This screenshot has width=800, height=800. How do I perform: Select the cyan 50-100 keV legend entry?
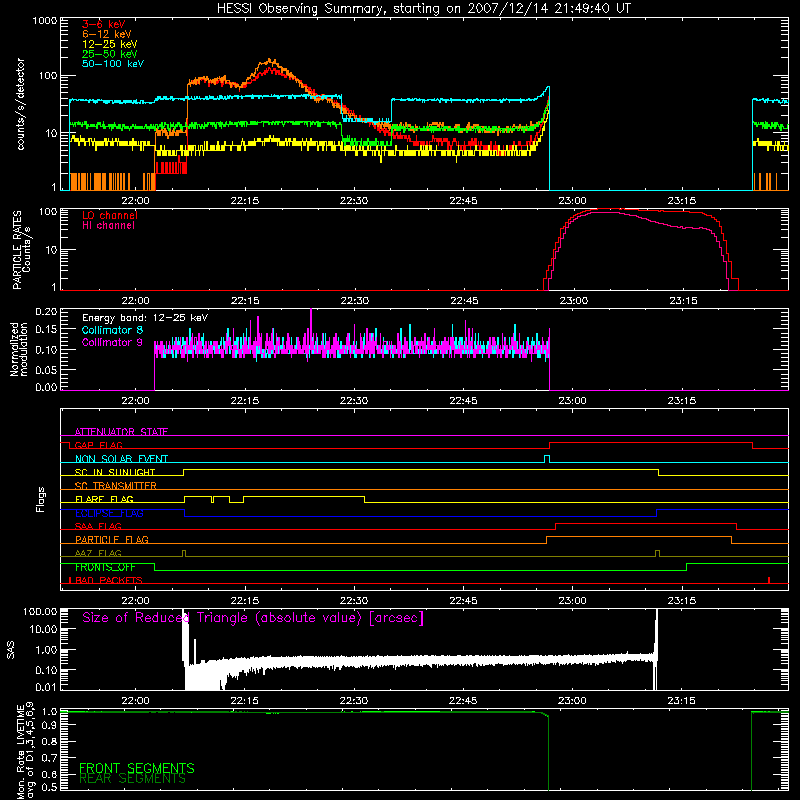(113, 63)
